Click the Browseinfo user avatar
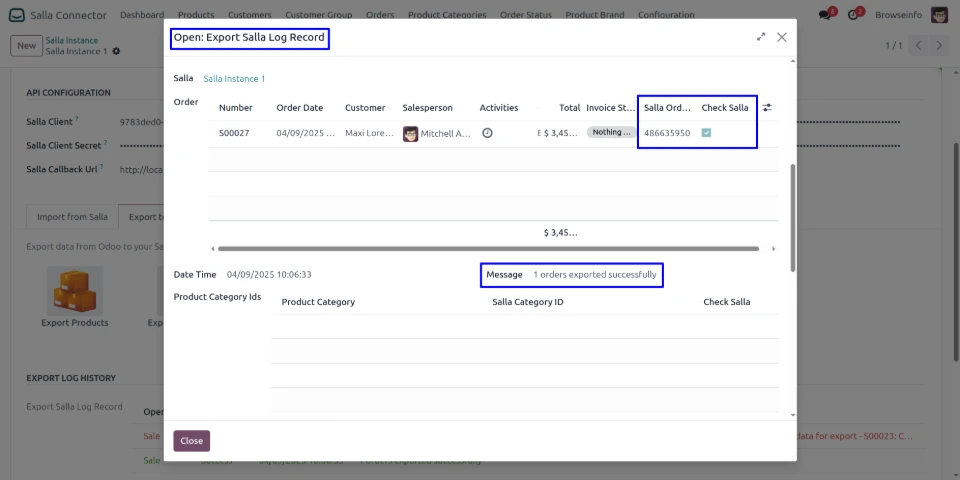The image size is (960, 480). 939,15
